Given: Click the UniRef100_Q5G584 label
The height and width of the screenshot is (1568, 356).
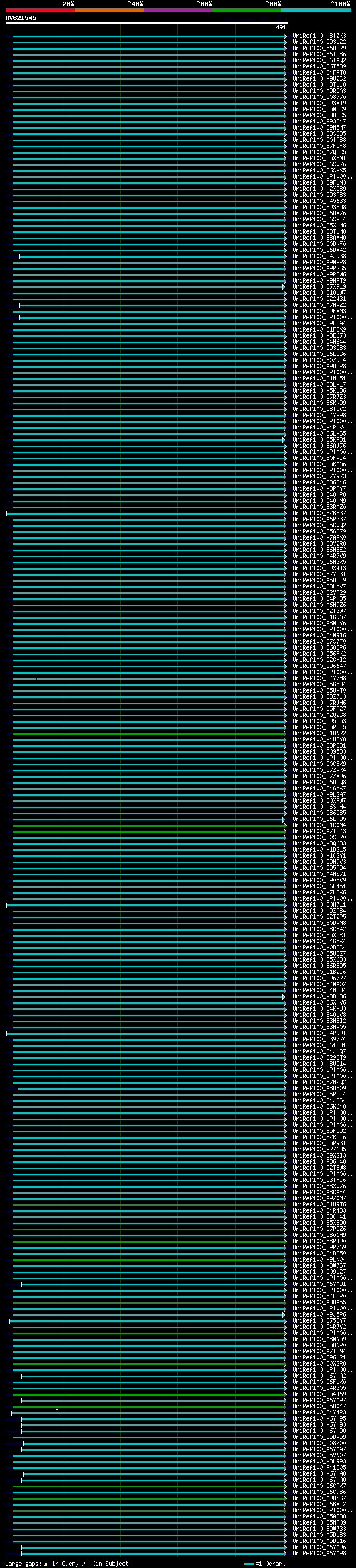Looking at the screenshot, I should (319, 684).
